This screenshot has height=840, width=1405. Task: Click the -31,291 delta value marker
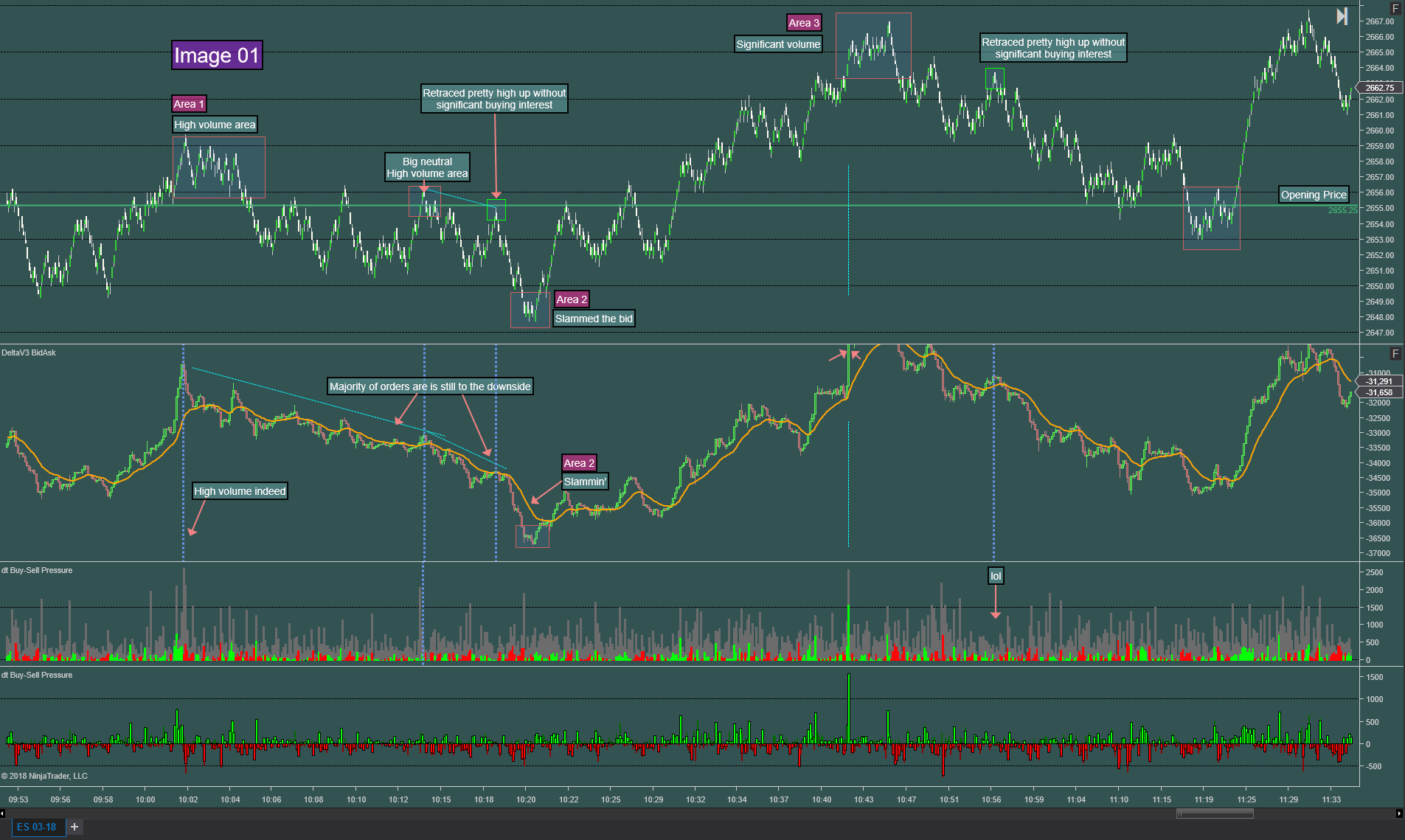(1378, 381)
